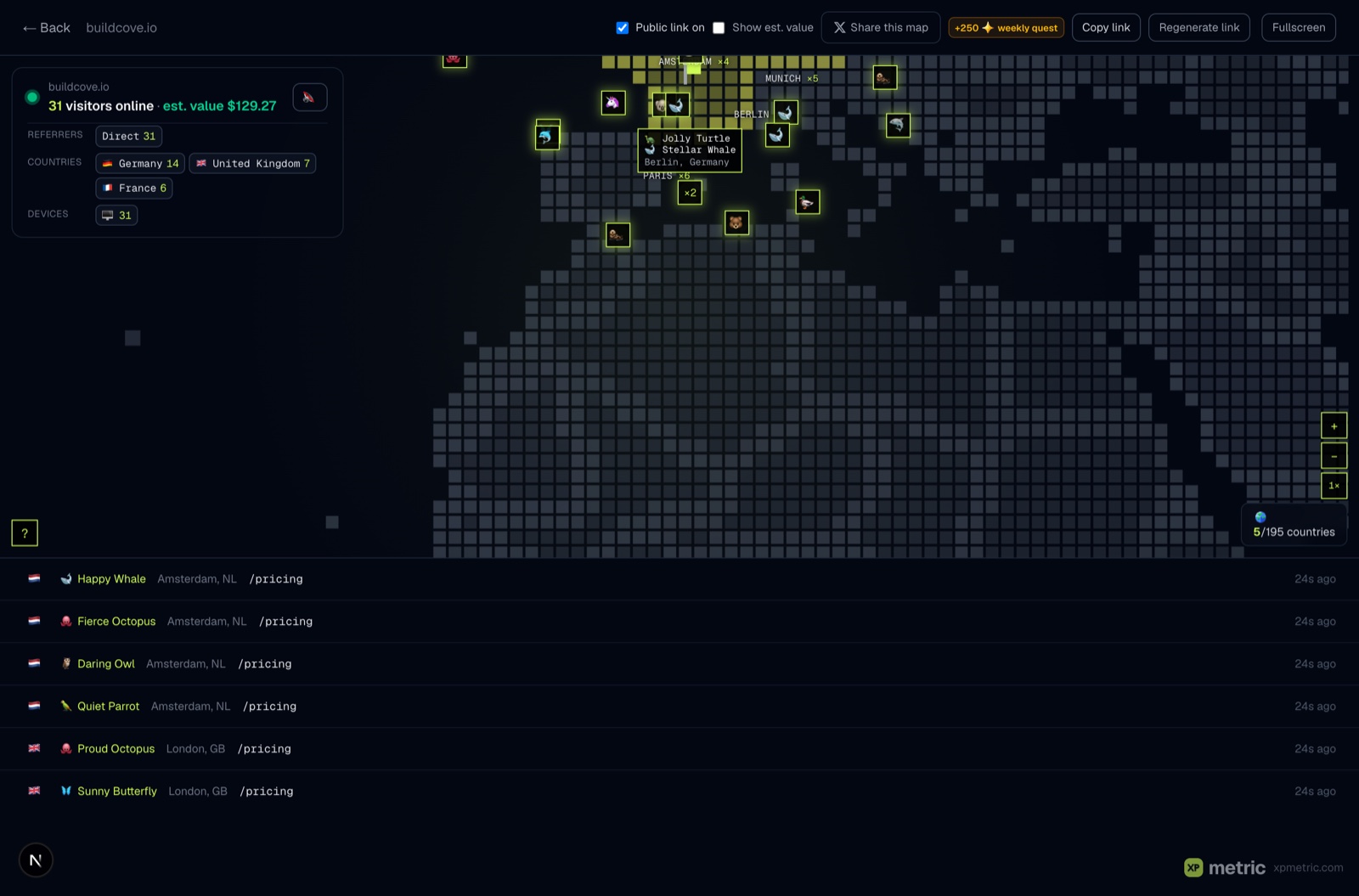Open the xpmetric.com link
The height and width of the screenshot is (896, 1359).
1308,868
